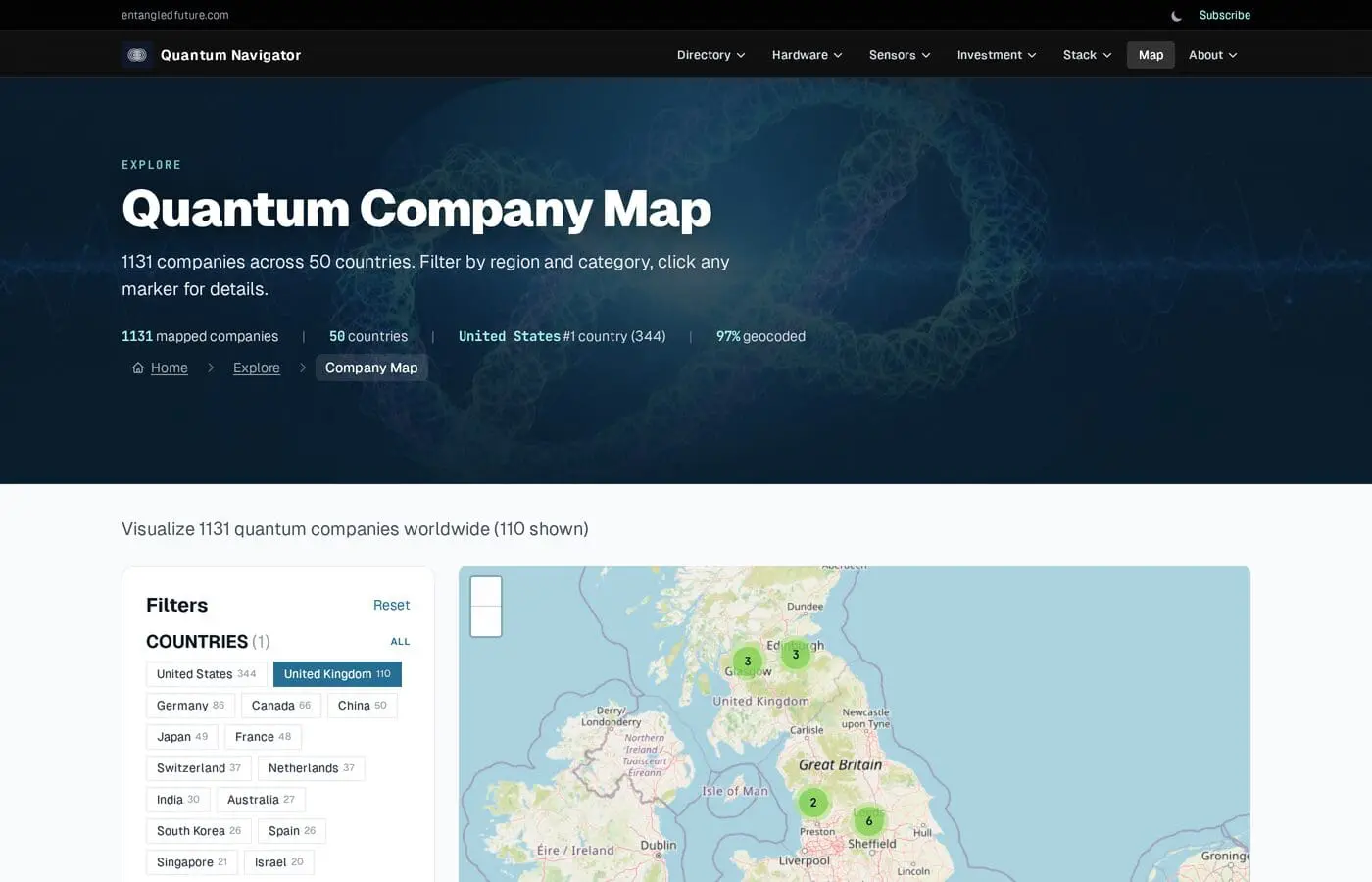Screen dimensions: 1372x882
Task: Toggle United States country filter
Action: click(206, 674)
